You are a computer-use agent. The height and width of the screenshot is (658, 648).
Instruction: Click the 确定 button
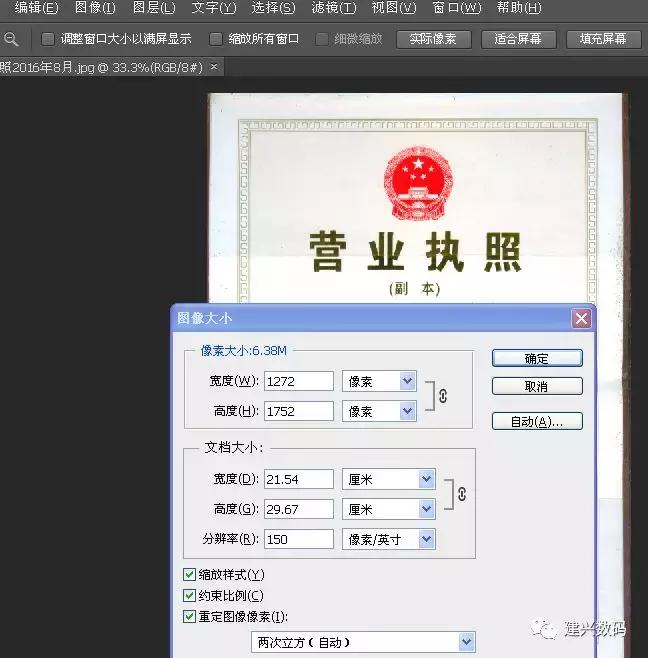pyautogui.click(x=537, y=358)
